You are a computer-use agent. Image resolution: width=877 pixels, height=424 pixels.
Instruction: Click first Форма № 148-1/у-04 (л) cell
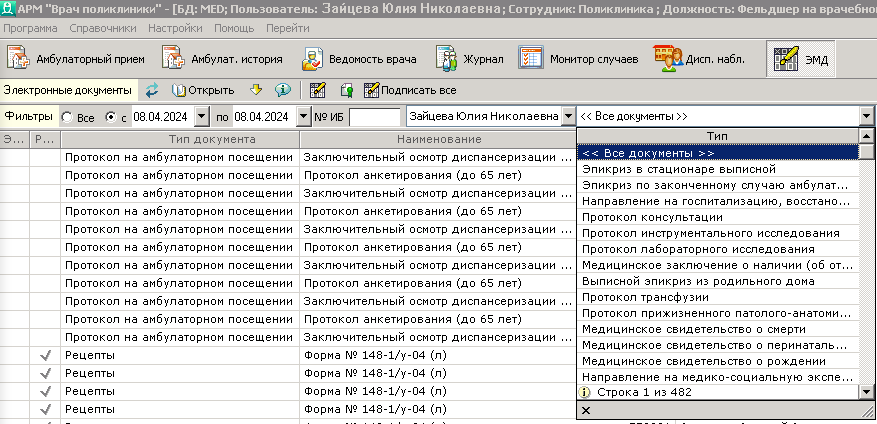pos(438,355)
